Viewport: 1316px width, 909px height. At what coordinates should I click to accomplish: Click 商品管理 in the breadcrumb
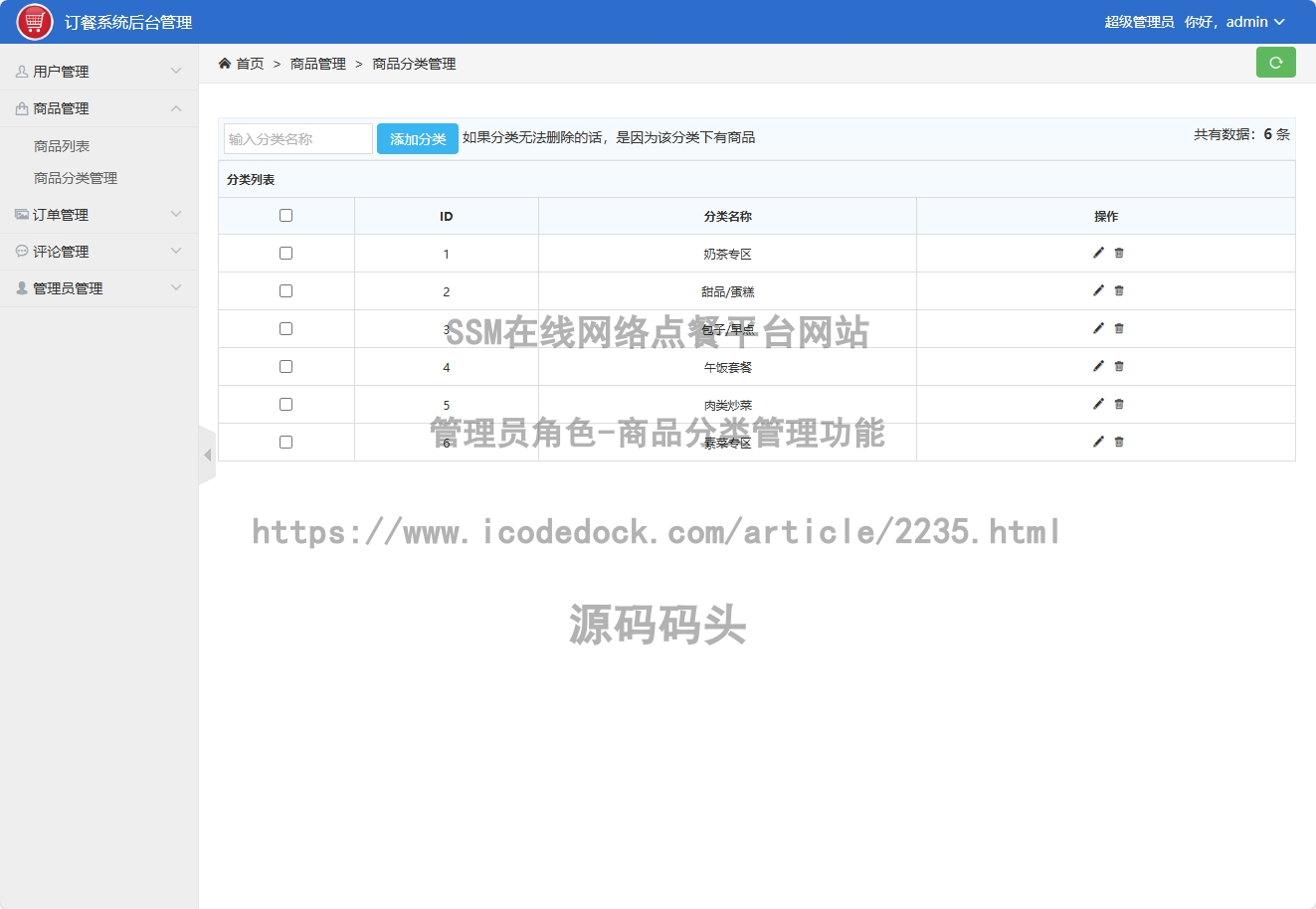point(318,64)
